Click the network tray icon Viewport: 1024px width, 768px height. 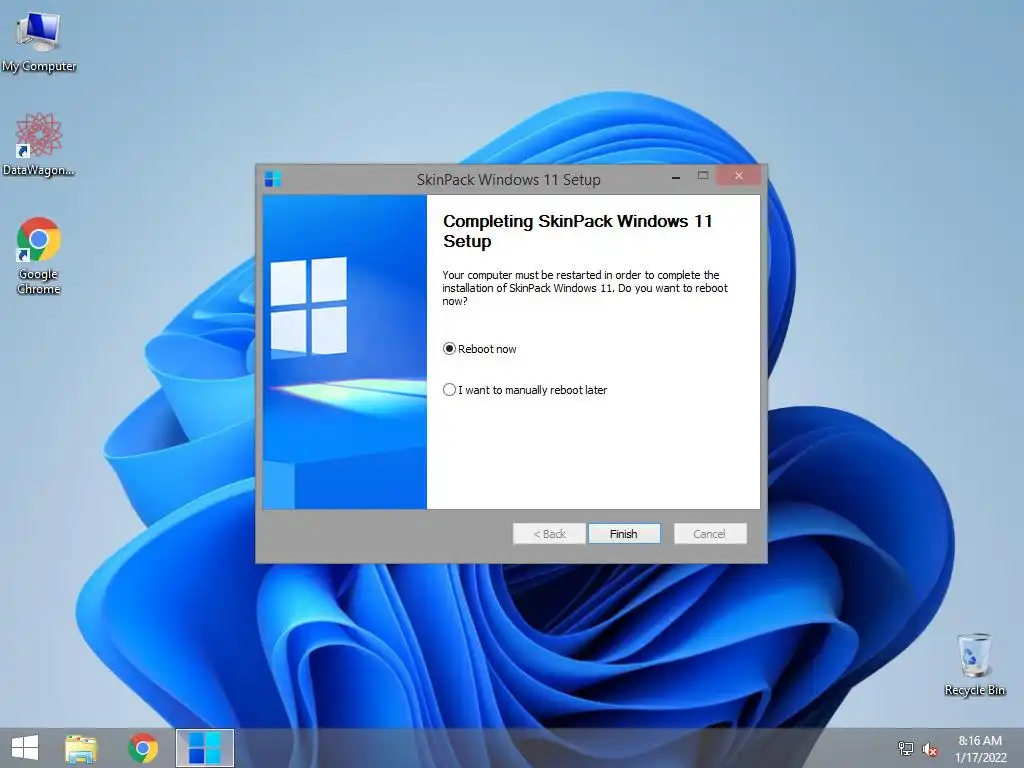pyautogui.click(x=906, y=749)
